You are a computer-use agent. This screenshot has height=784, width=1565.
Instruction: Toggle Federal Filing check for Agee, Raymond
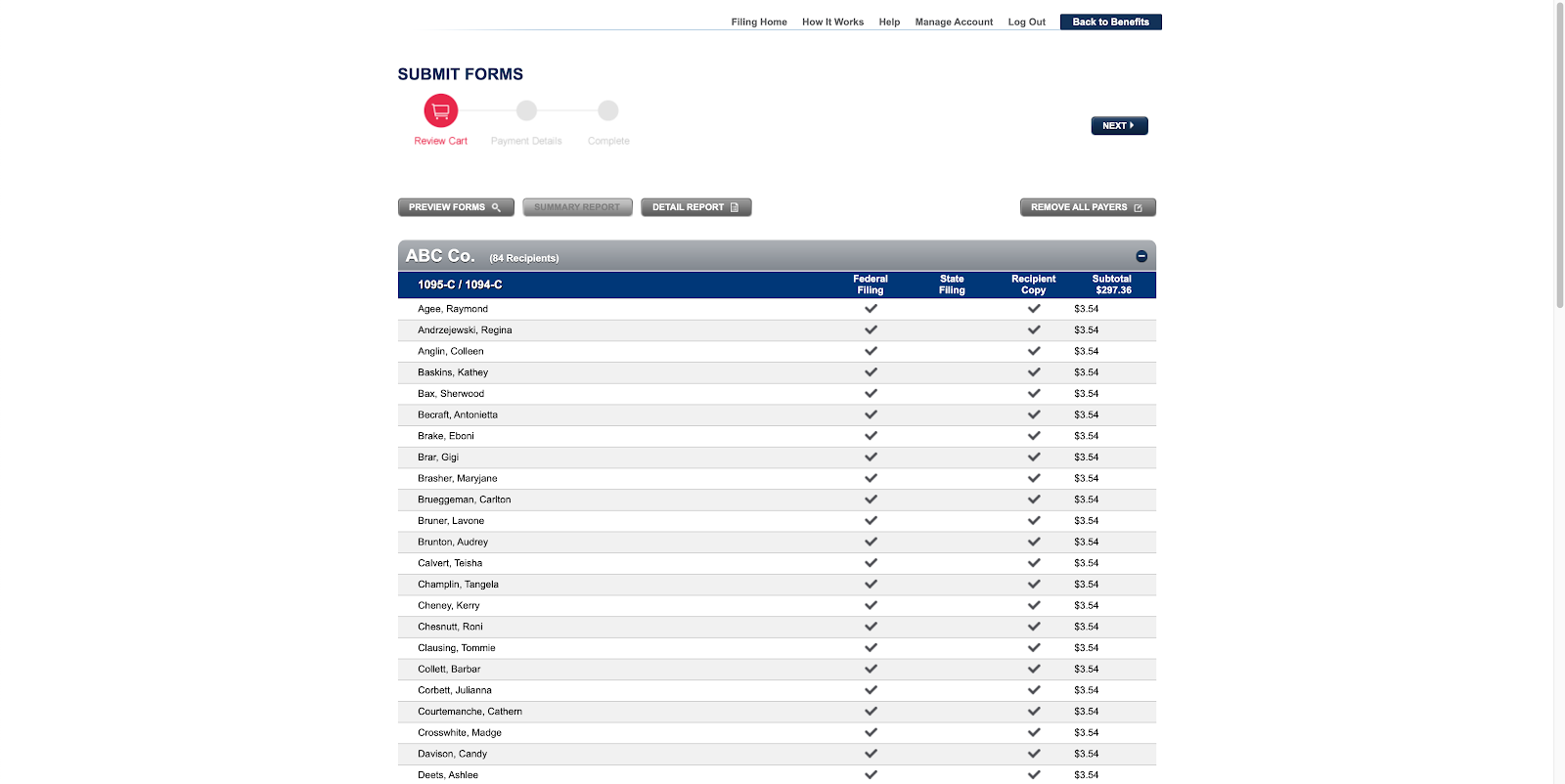871,309
